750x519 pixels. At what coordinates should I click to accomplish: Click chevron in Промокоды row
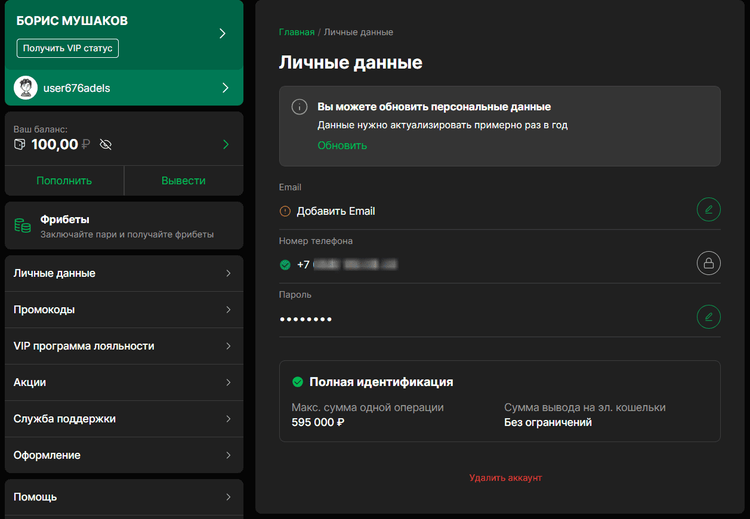pos(228,309)
